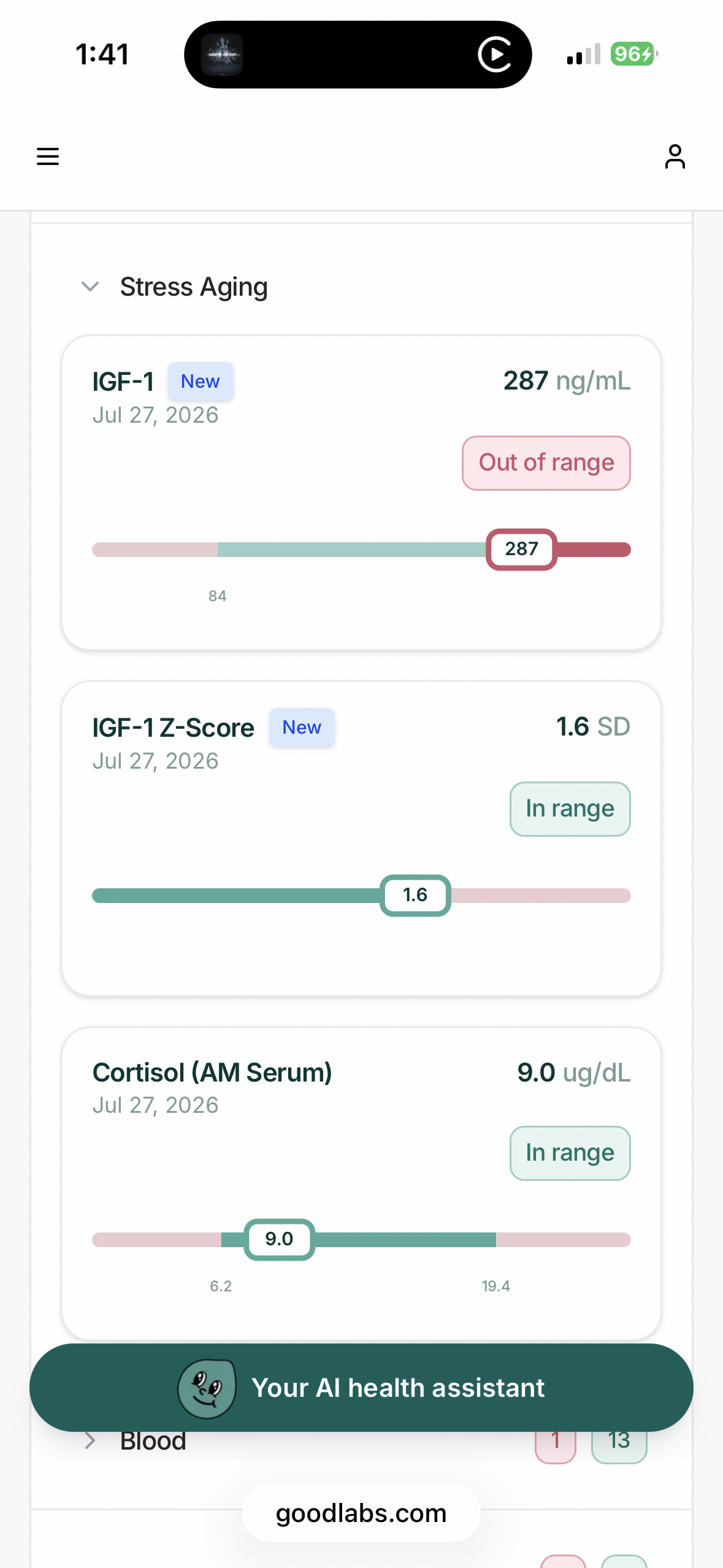Collapse the Stress Aging section chevron
This screenshot has width=723, height=1568.
90,286
